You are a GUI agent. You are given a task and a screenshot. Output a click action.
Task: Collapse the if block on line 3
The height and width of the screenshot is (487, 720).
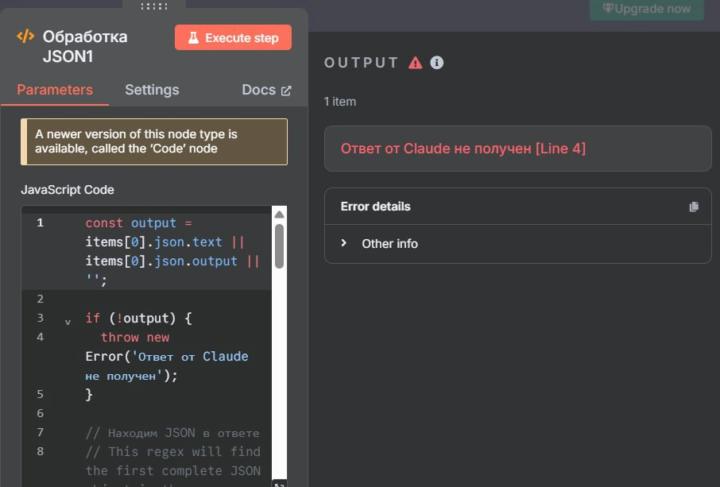point(68,322)
